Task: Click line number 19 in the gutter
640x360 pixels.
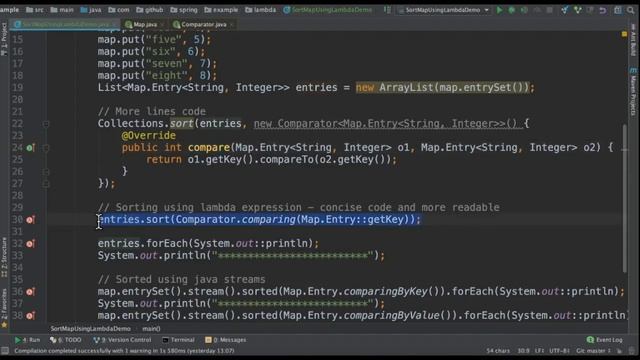Action: pos(17,88)
